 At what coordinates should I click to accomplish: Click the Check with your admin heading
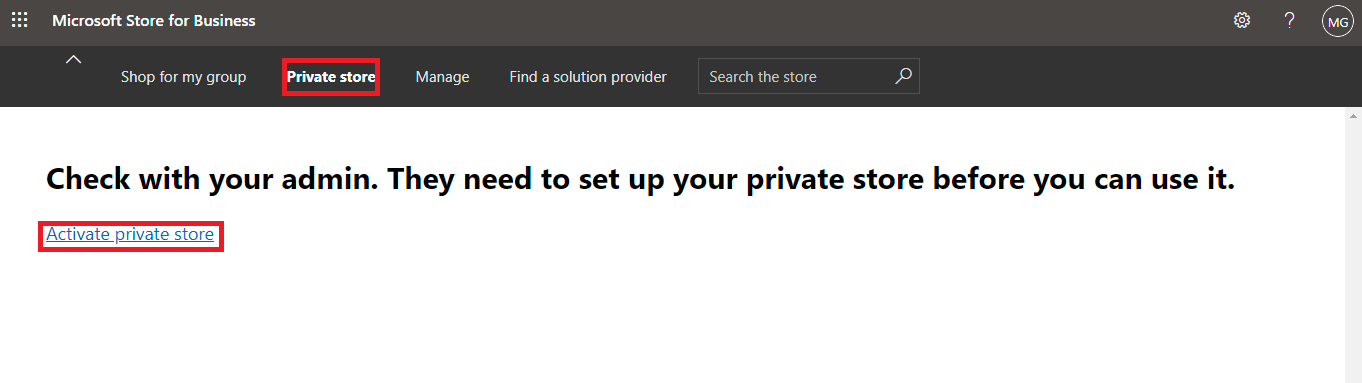(641, 180)
